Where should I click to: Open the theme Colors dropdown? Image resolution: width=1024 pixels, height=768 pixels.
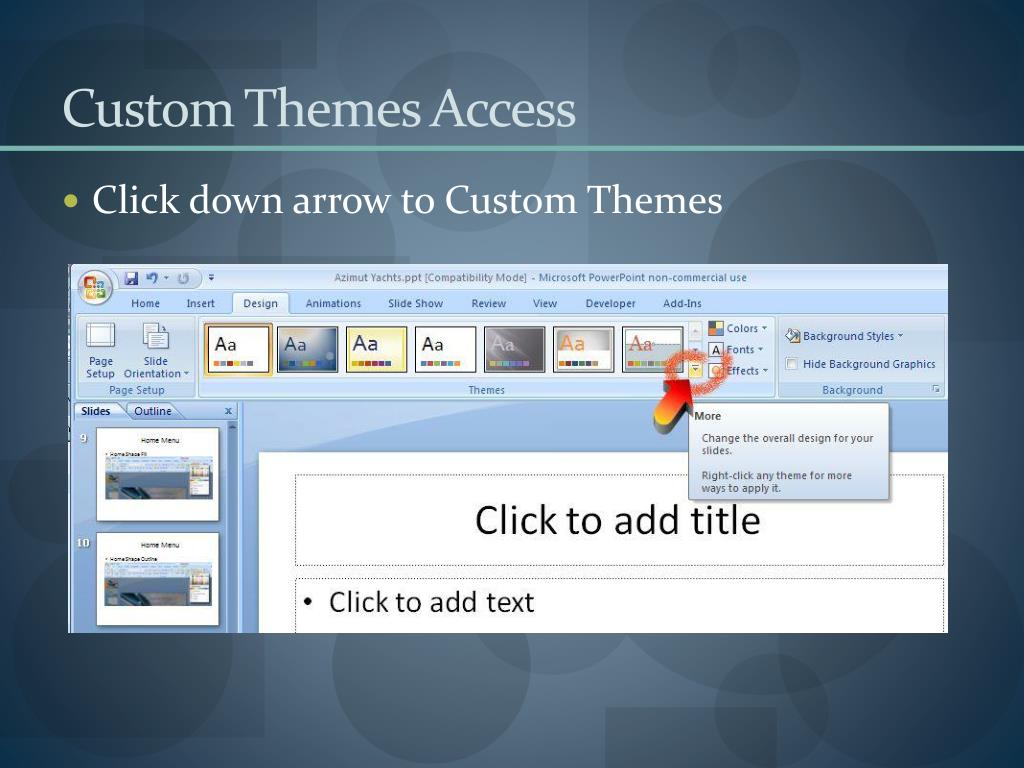coord(738,328)
